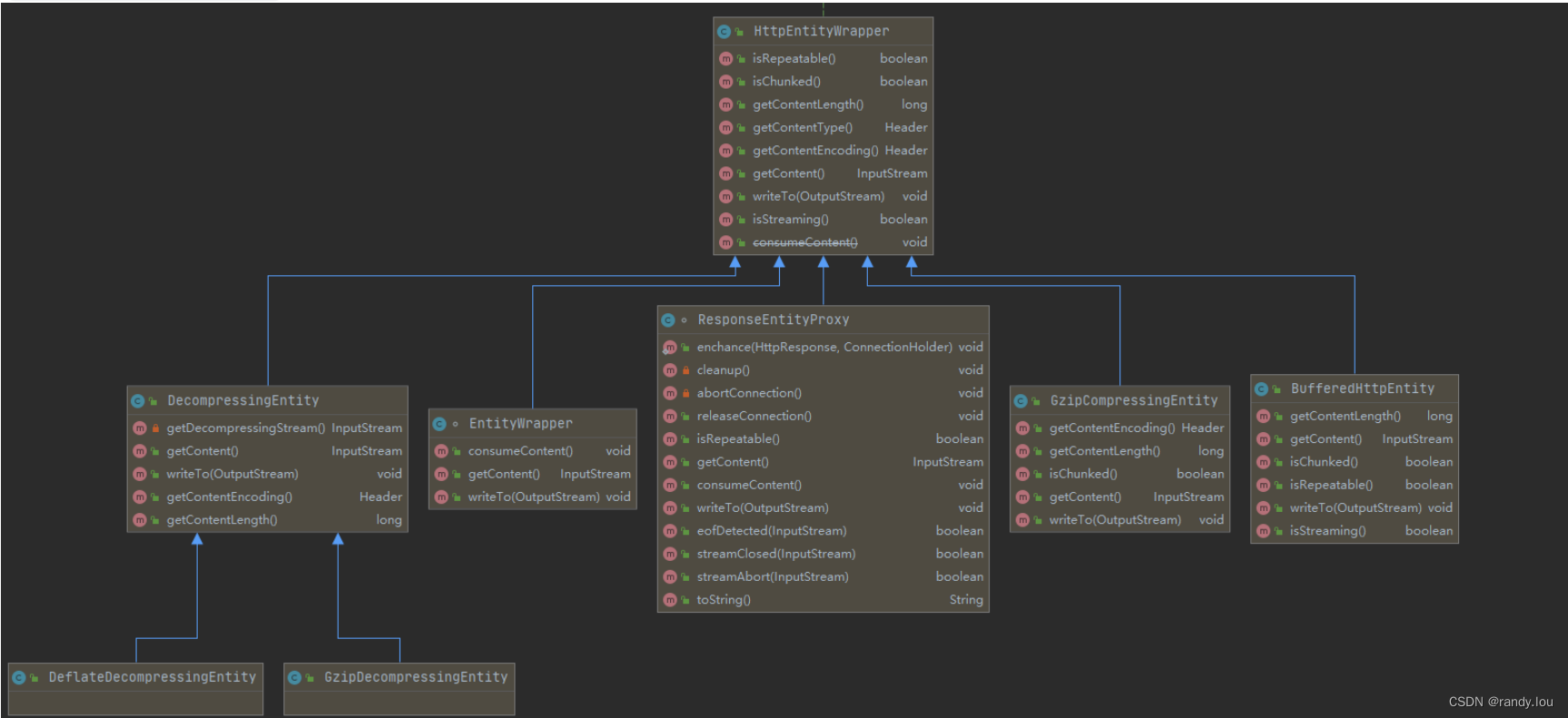
Task: Click the String return type of toString()
Action: coord(966,600)
